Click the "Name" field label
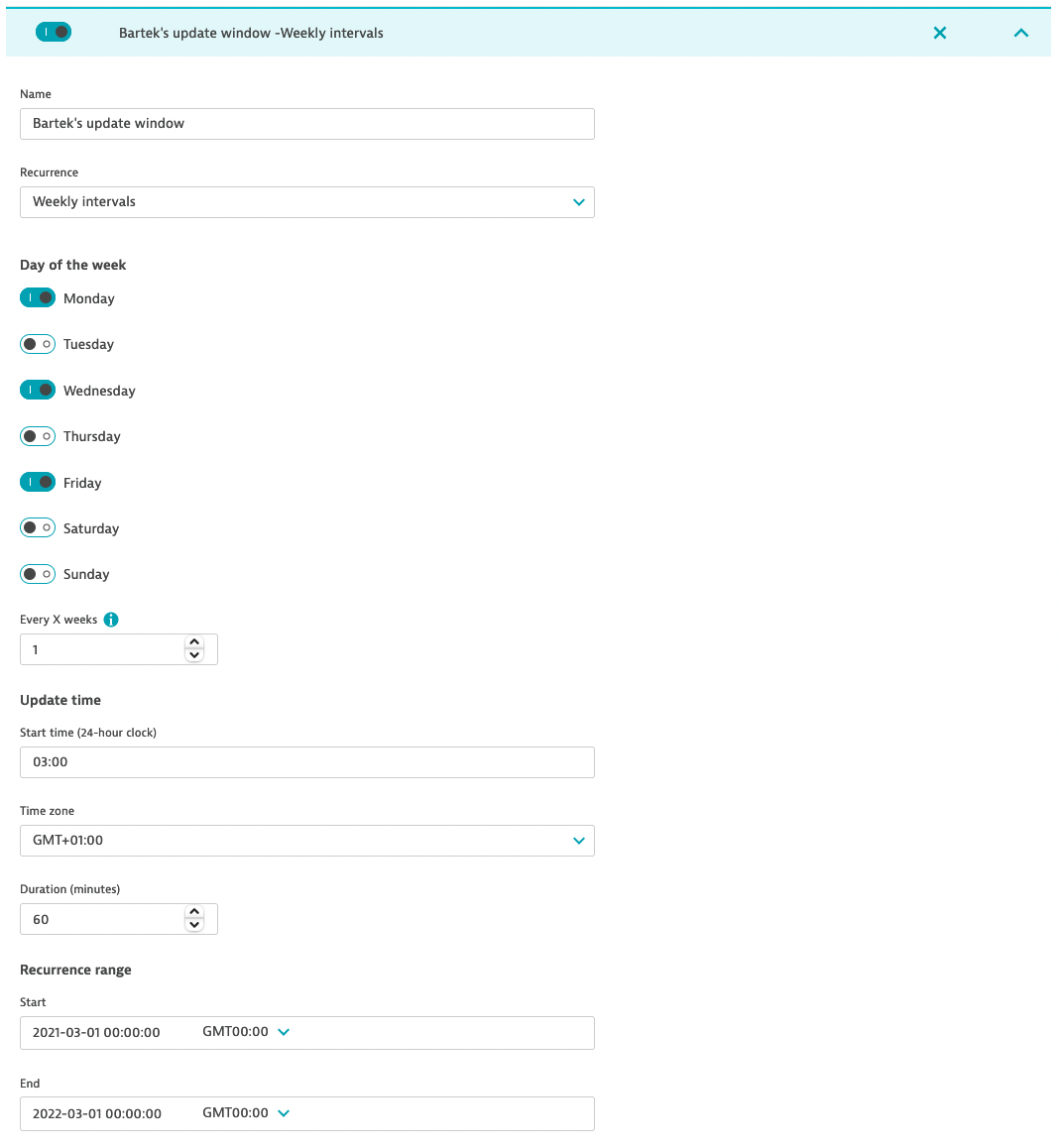 tap(35, 94)
